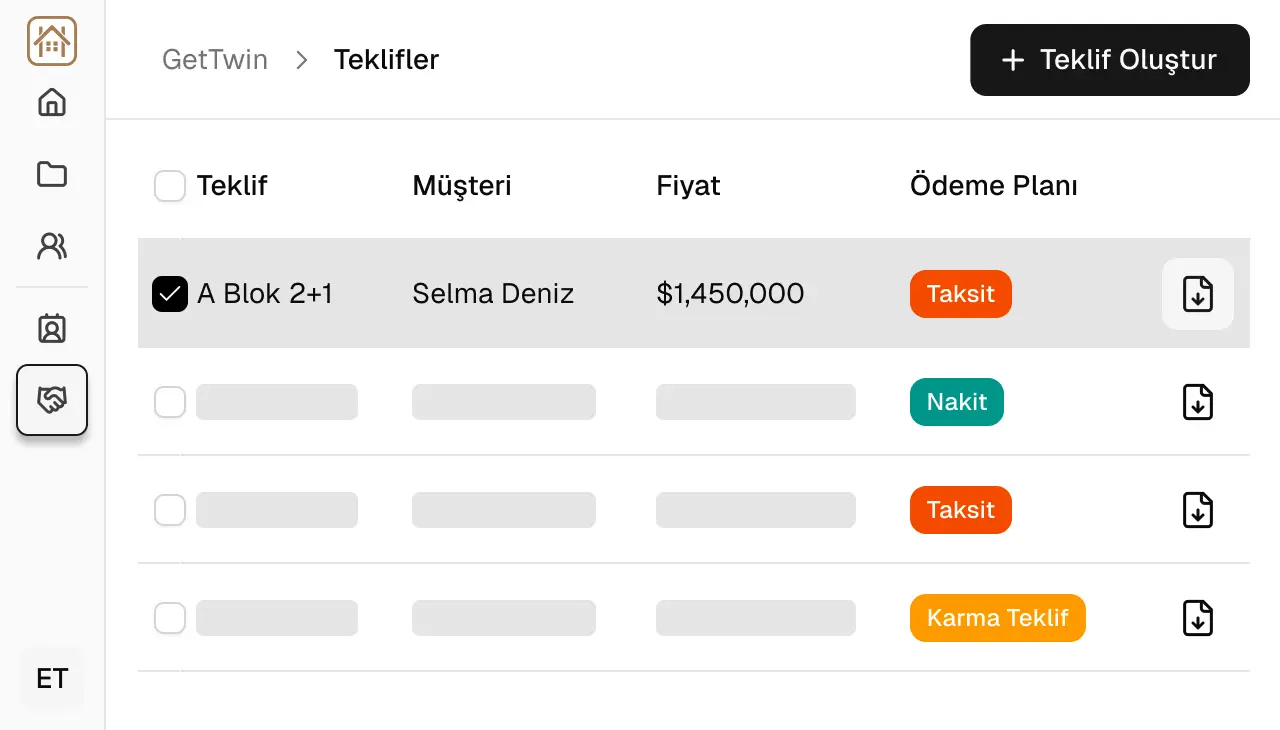Select the checkbox on the Nakit row
Image resolution: width=1280 pixels, height=730 pixels.
click(170, 402)
